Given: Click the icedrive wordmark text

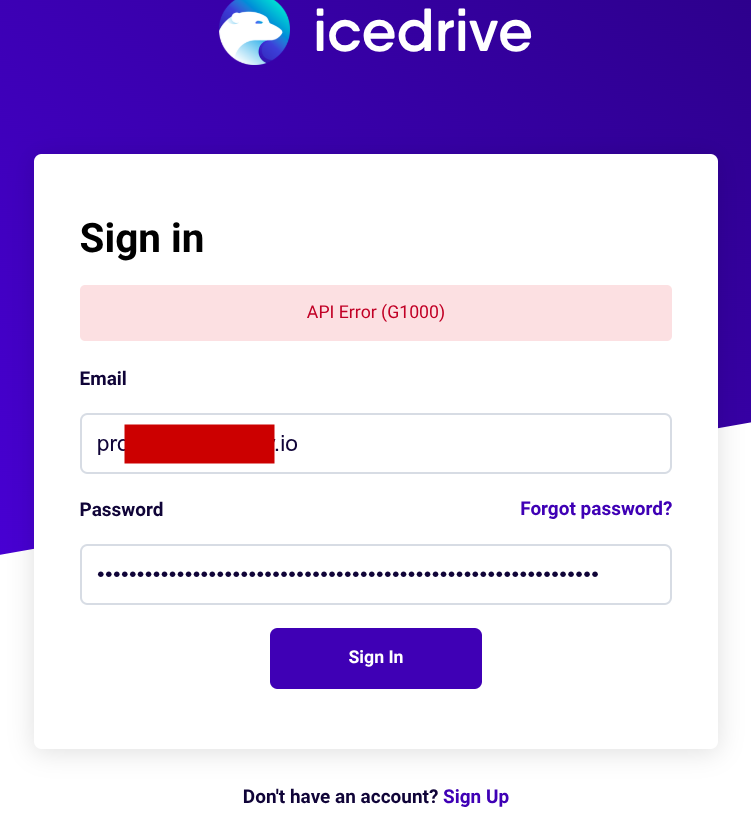Looking at the screenshot, I should point(422,31).
